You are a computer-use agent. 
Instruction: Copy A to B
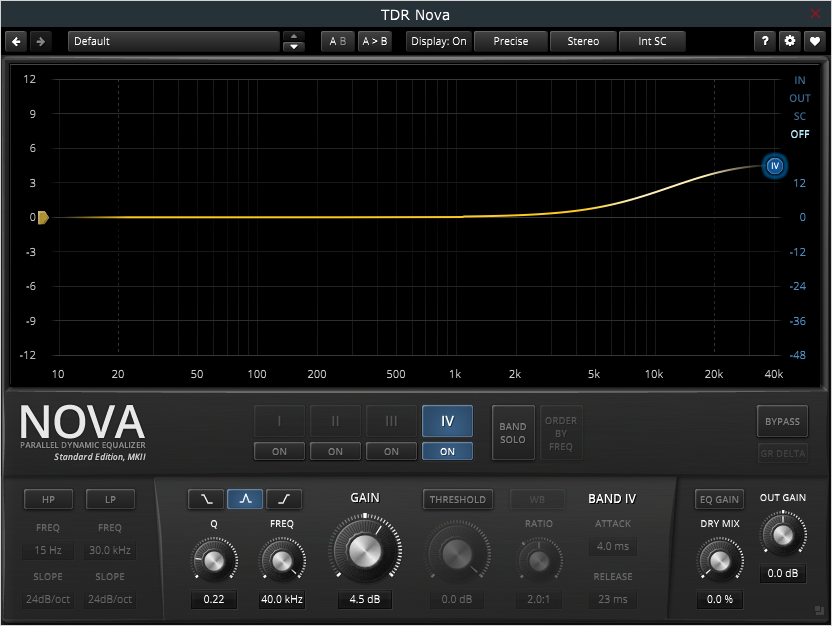[375, 41]
